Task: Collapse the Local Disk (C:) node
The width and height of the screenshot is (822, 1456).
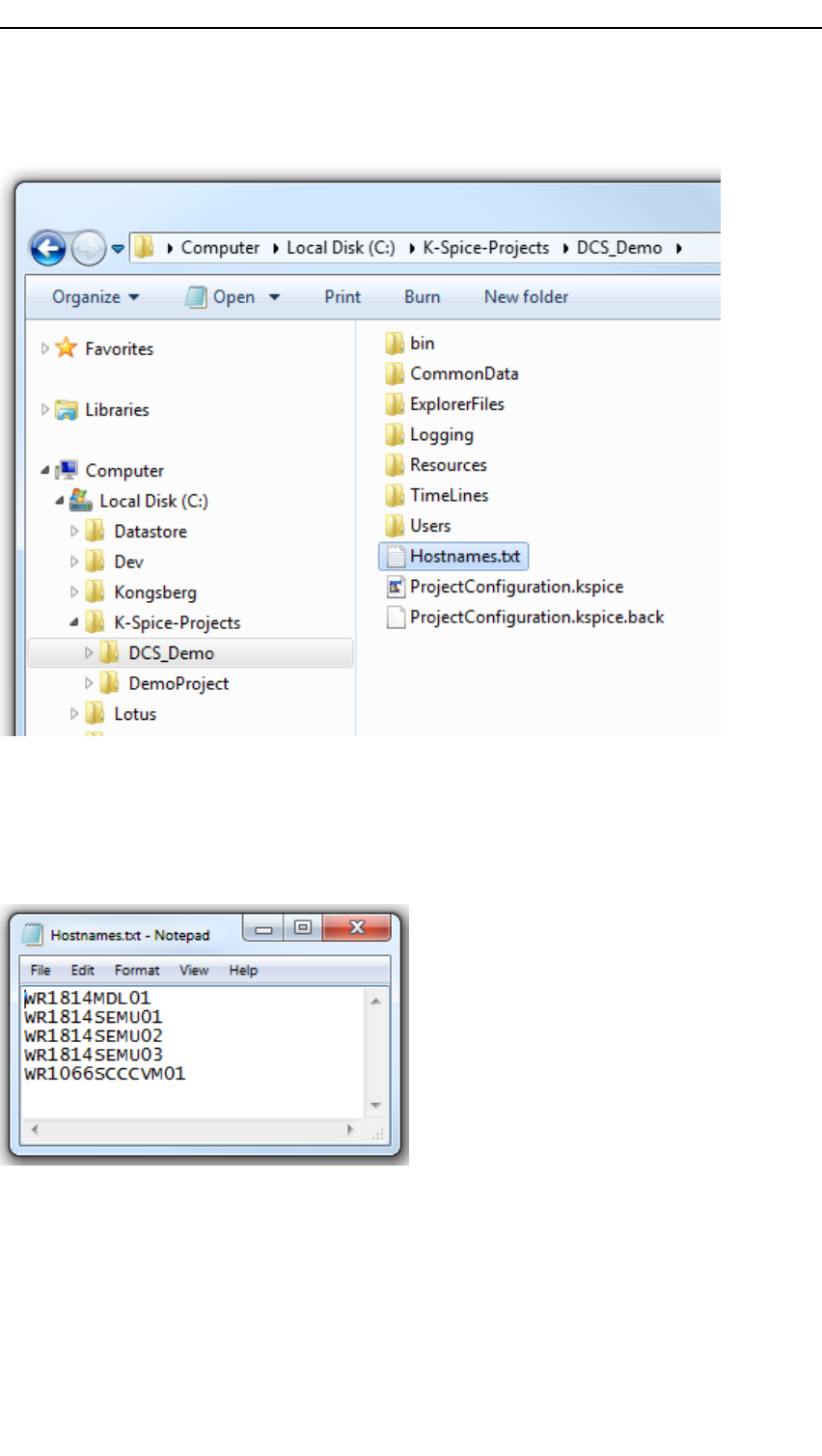Action: tap(59, 501)
